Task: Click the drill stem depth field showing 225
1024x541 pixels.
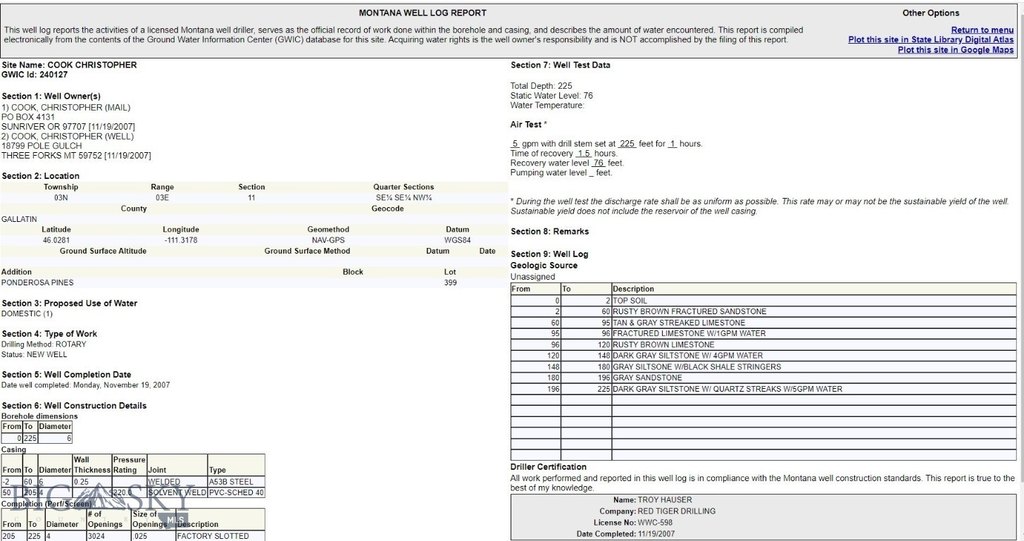Action: [627, 144]
